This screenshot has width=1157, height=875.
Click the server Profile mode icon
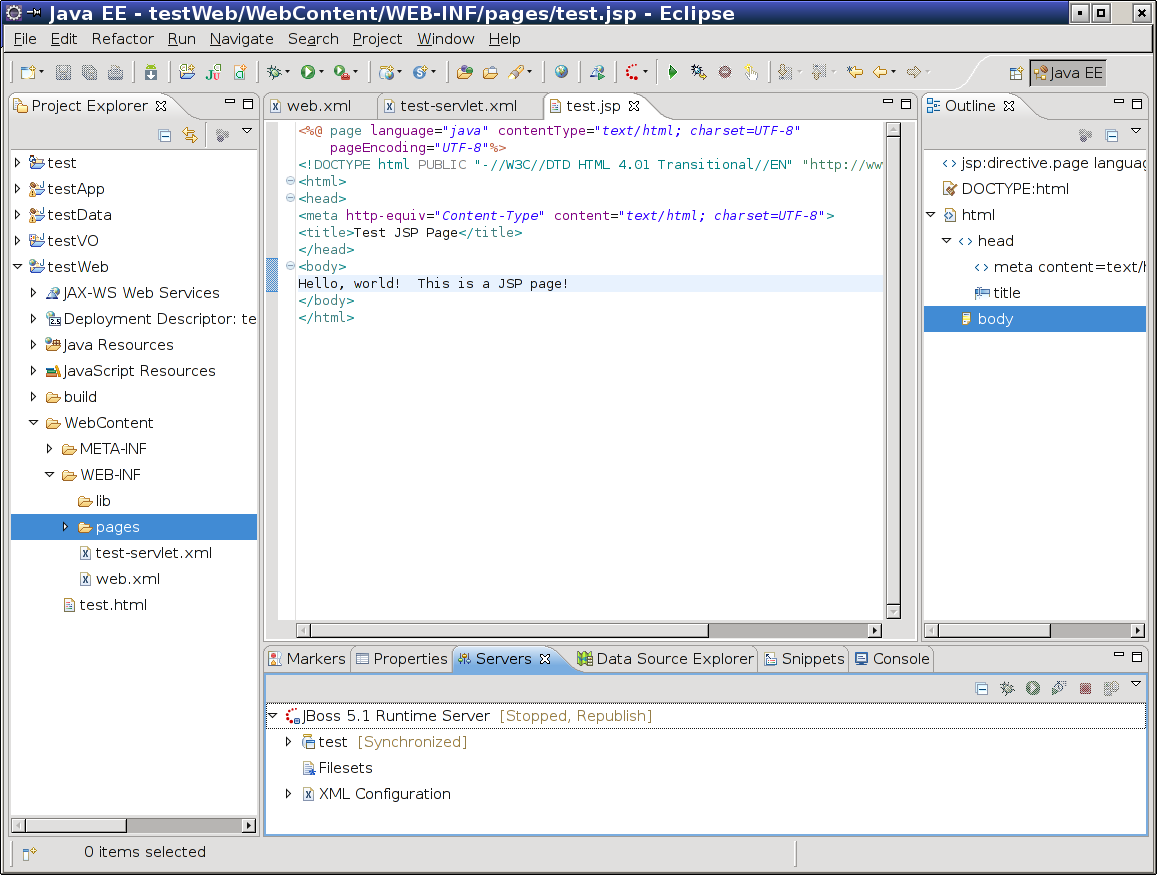coord(1059,688)
